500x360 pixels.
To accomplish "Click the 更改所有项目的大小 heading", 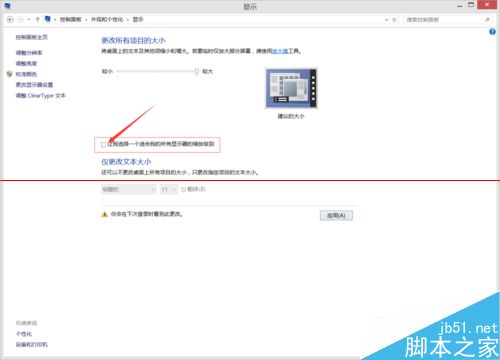I will (x=133, y=41).
